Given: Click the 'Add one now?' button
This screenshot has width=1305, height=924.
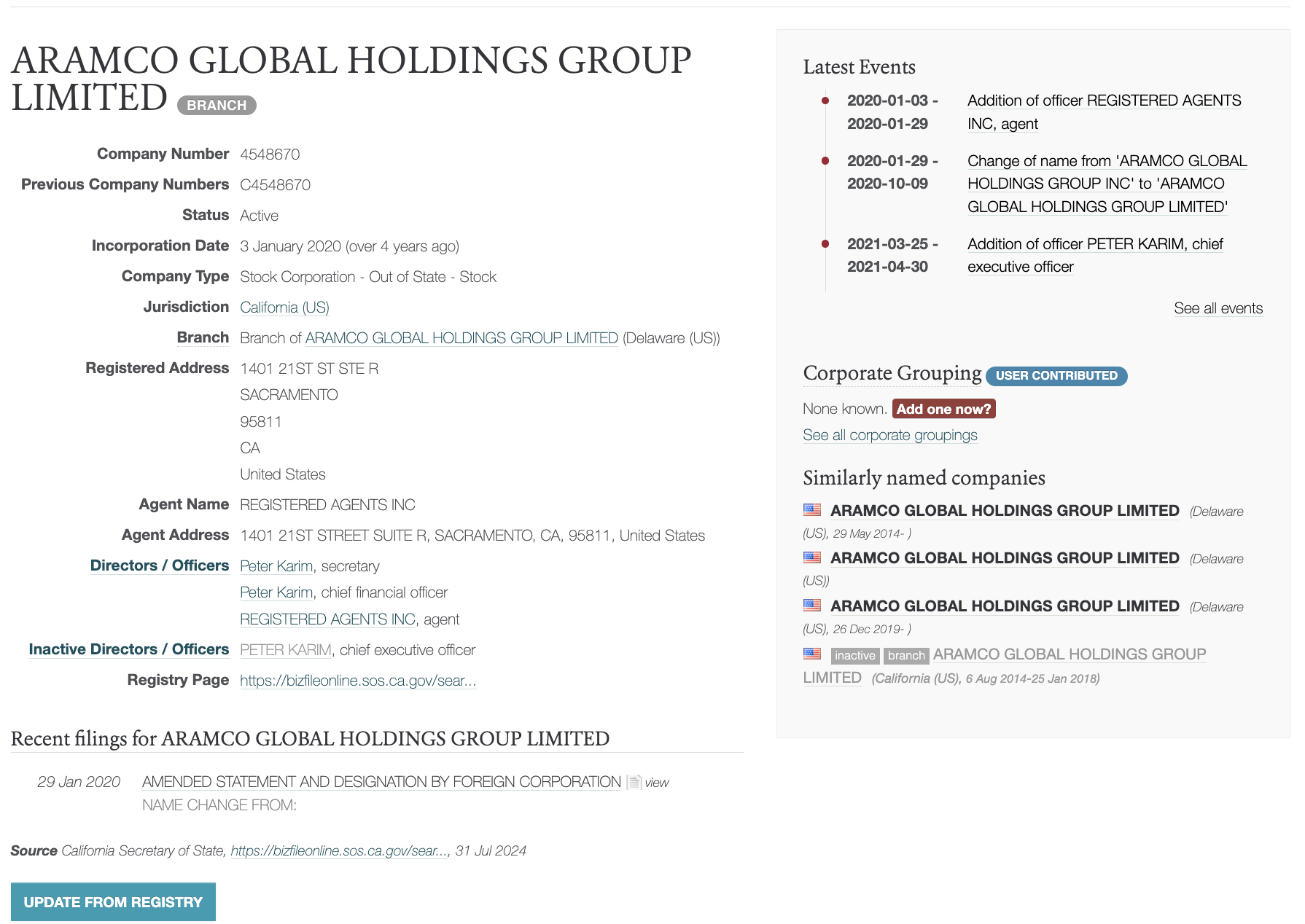Looking at the screenshot, I should [943, 409].
